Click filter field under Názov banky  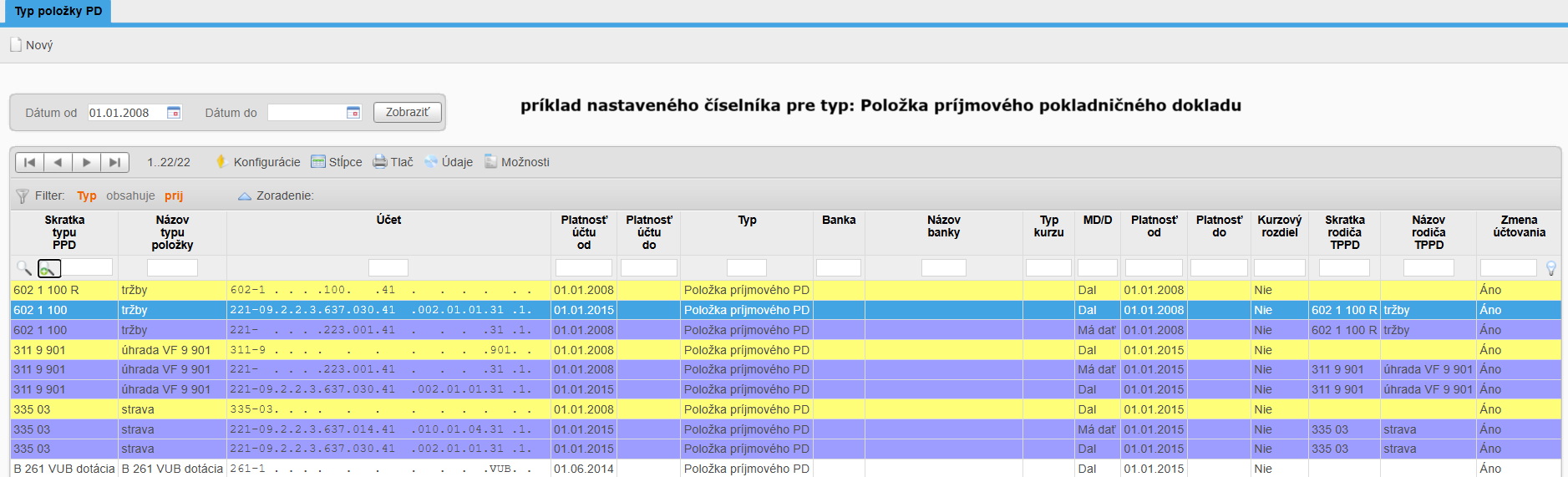pos(944,267)
